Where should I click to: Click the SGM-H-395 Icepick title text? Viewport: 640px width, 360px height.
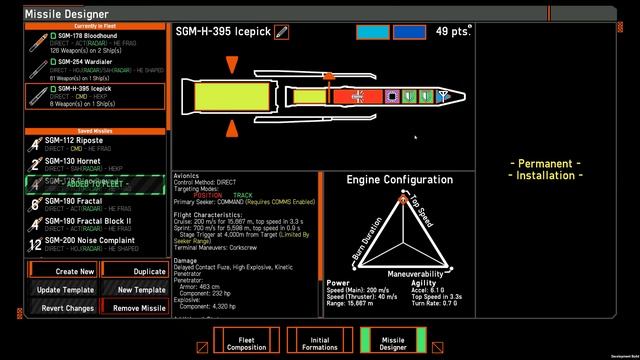223,32
